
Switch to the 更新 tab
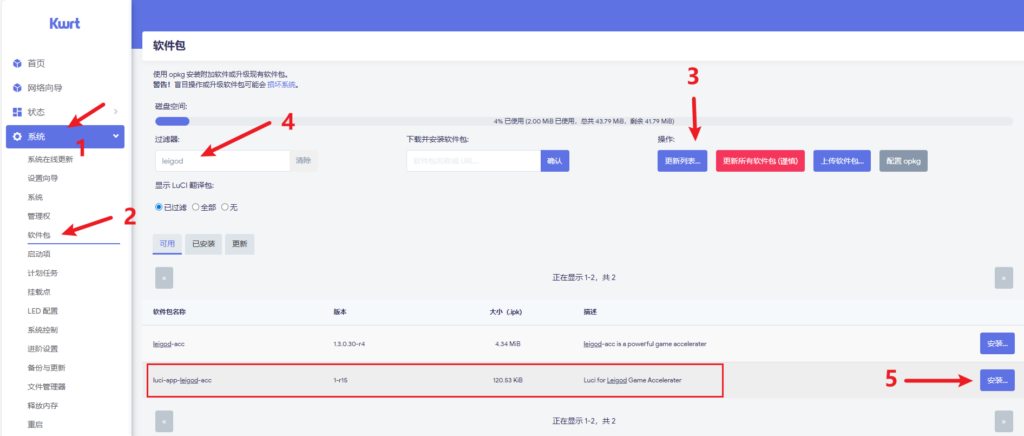tap(240, 243)
